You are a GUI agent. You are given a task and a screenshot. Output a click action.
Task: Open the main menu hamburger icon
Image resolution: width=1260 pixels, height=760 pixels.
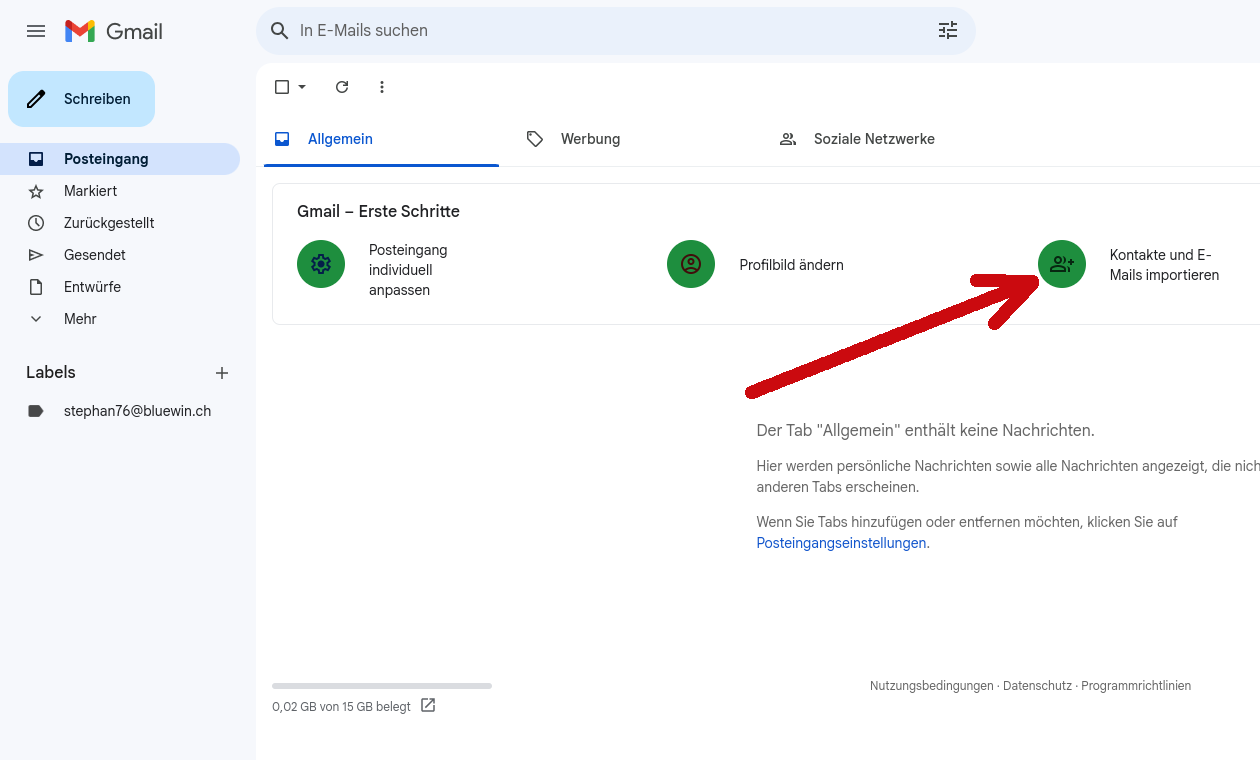click(36, 31)
